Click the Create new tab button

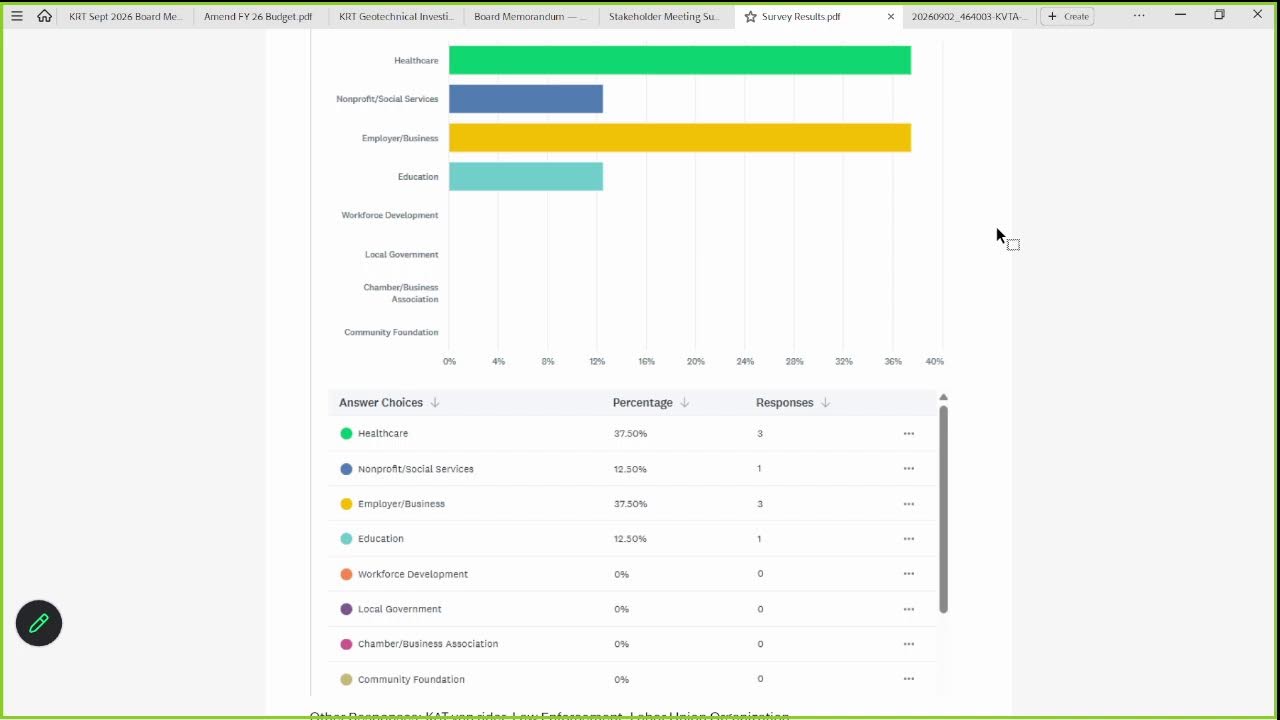coord(1068,17)
